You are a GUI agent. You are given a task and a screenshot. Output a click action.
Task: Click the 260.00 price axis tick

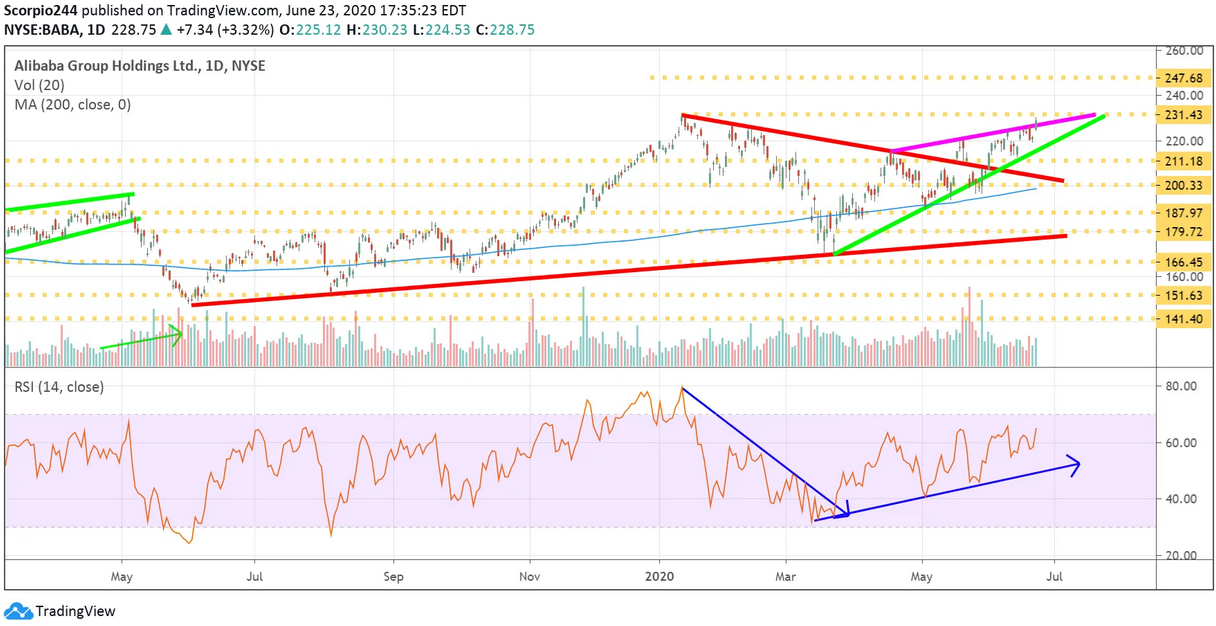[1183, 50]
